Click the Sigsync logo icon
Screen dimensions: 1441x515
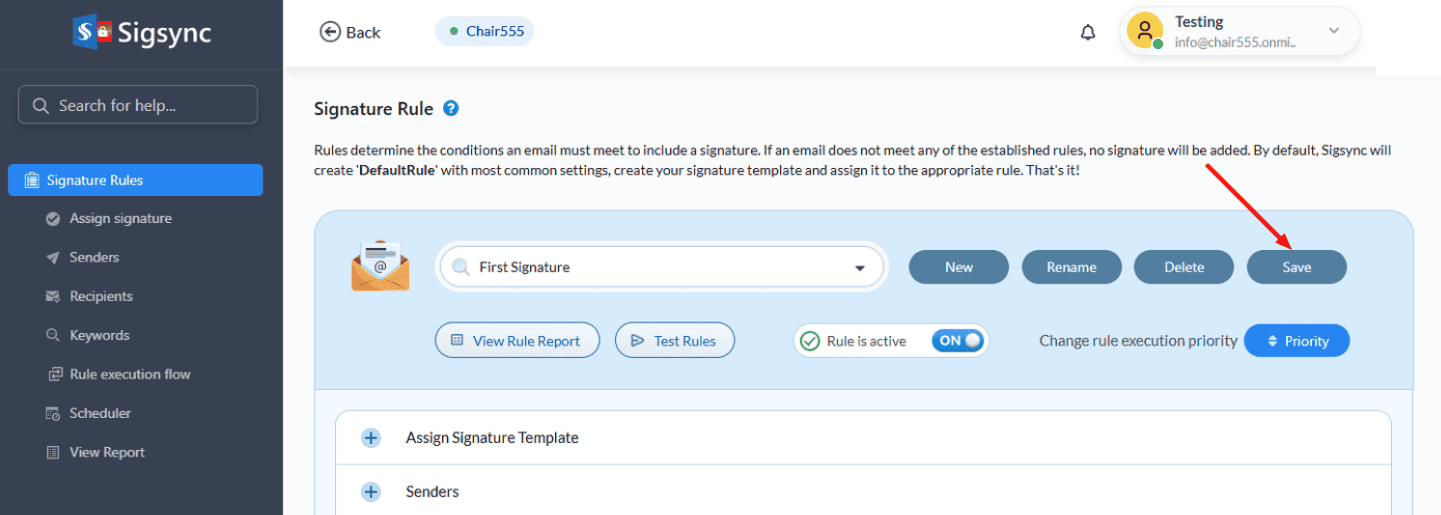coord(91,31)
